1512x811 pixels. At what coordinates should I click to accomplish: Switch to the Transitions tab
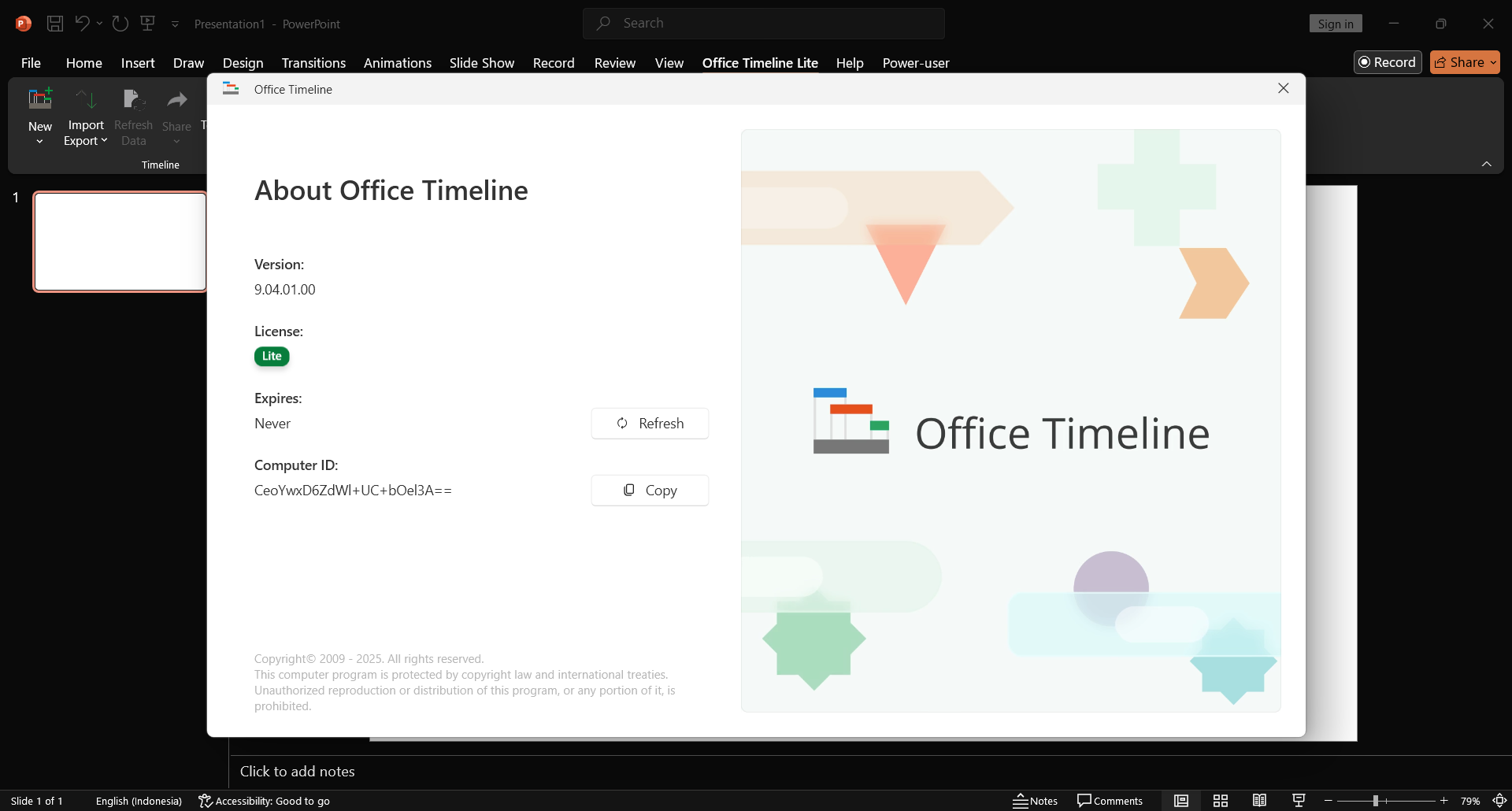313,63
